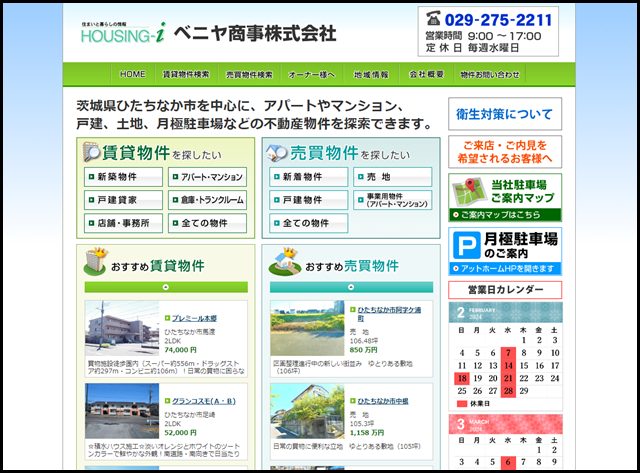Screen dimensions: 640x473
Task: Select 新築物件 under rental search
Action: tap(123, 177)
